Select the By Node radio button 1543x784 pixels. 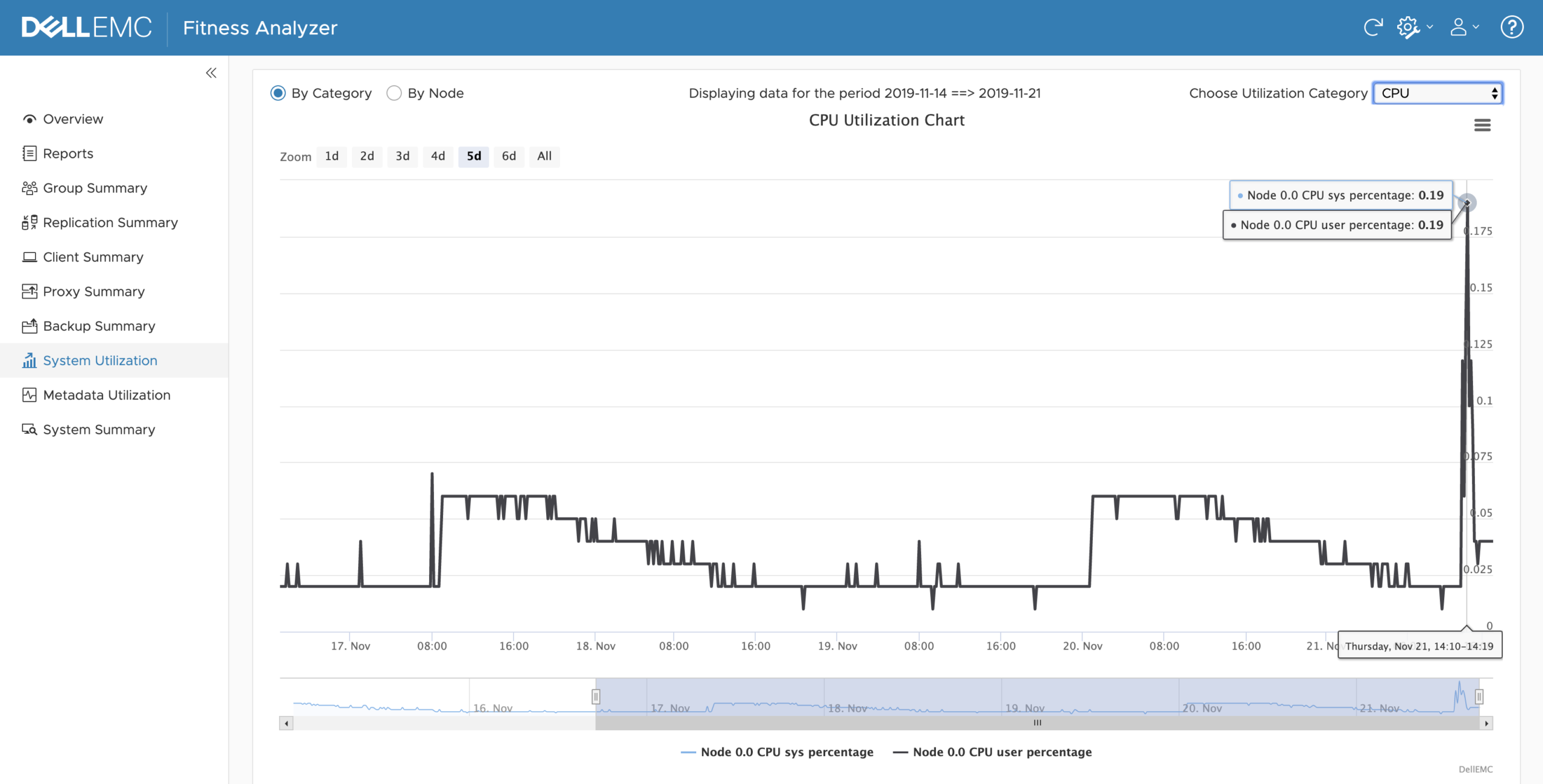click(x=394, y=93)
